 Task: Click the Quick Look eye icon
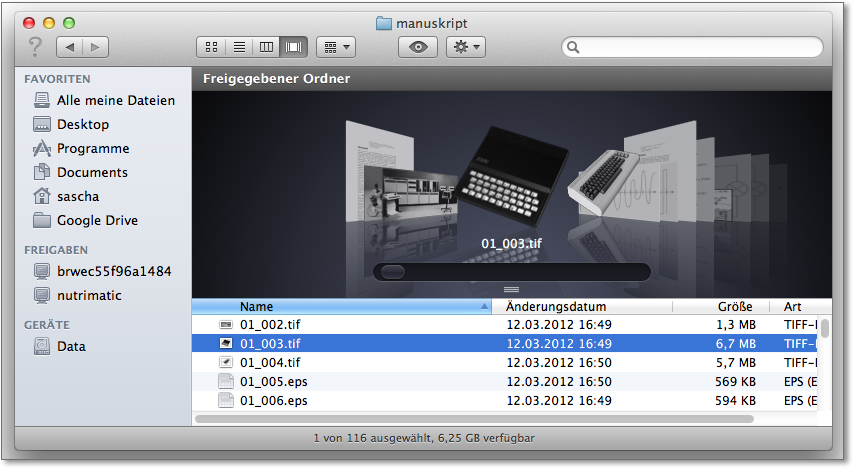tap(418, 46)
